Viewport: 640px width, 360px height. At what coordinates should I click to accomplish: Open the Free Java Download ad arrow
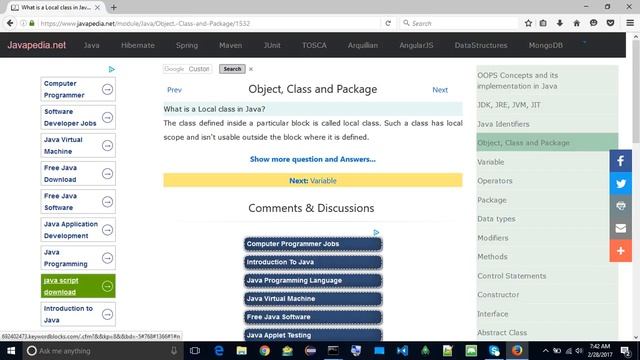coord(107,173)
